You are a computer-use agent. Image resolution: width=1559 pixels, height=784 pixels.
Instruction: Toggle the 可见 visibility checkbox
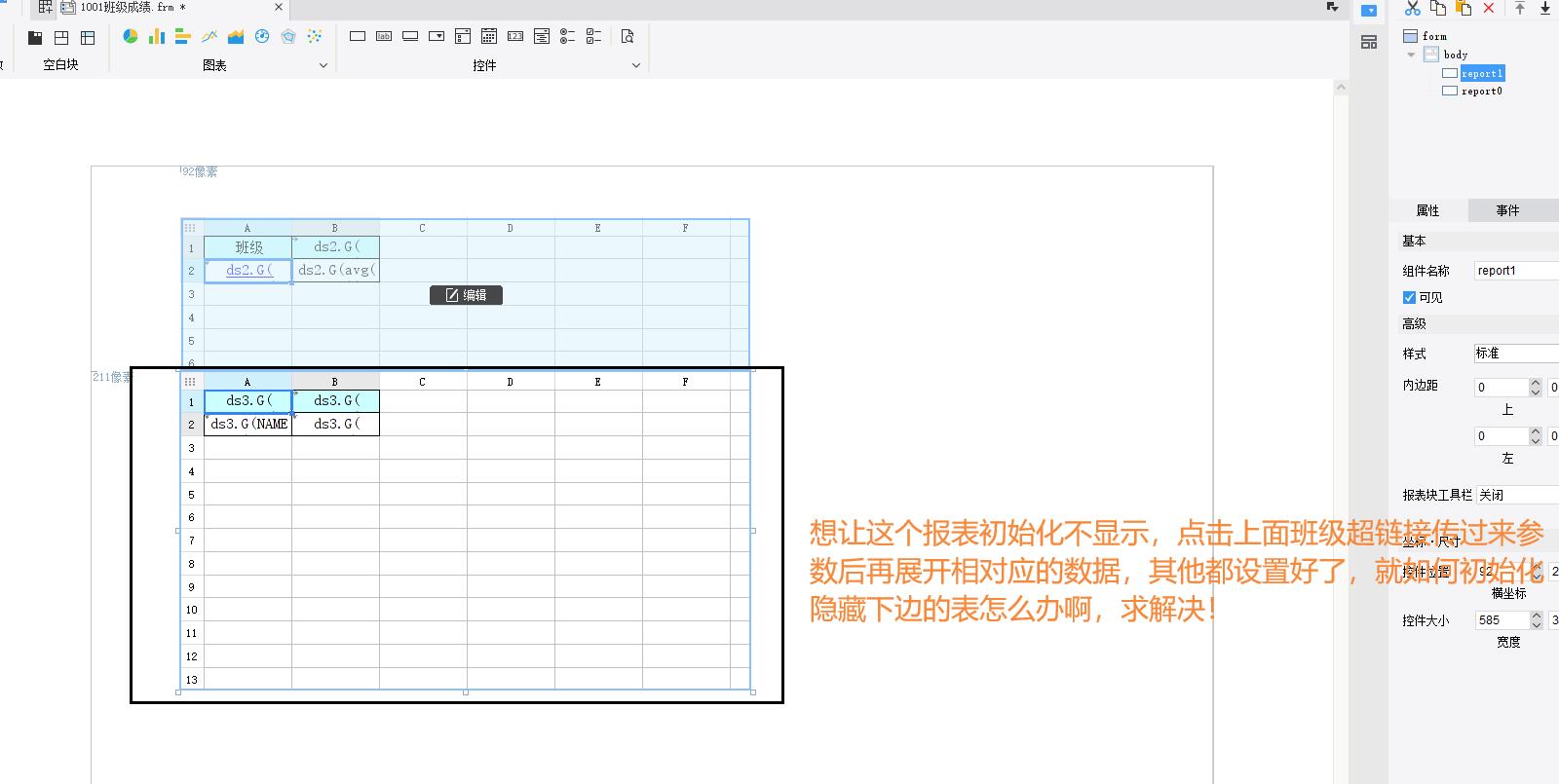click(1409, 298)
